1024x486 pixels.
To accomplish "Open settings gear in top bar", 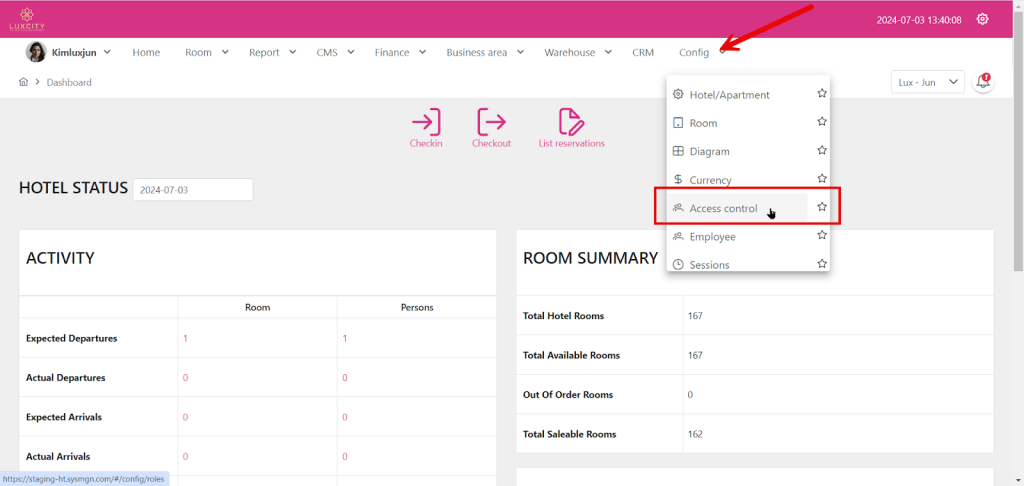I will (x=983, y=19).
